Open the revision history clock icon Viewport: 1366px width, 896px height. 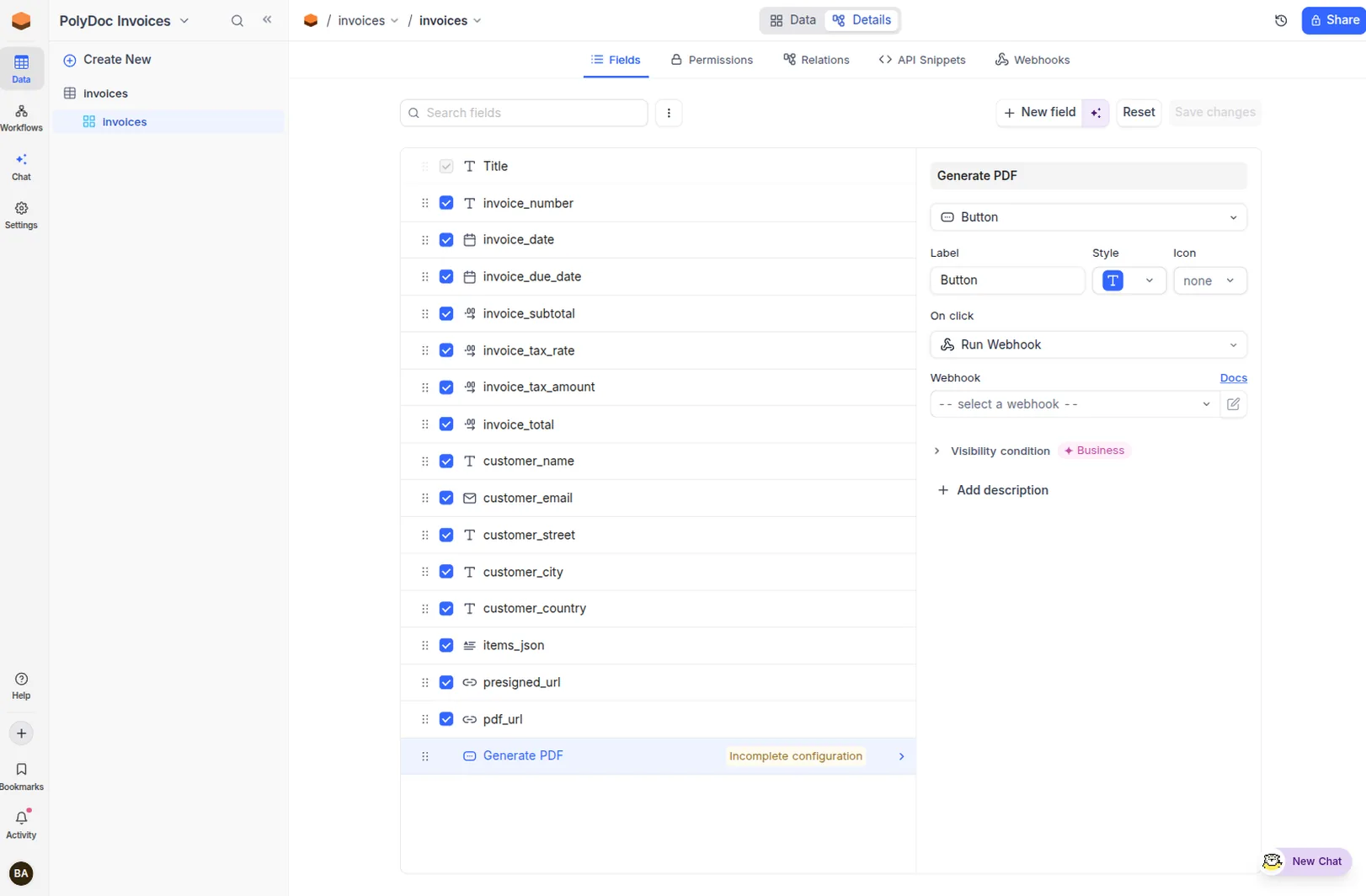(x=1281, y=21)
